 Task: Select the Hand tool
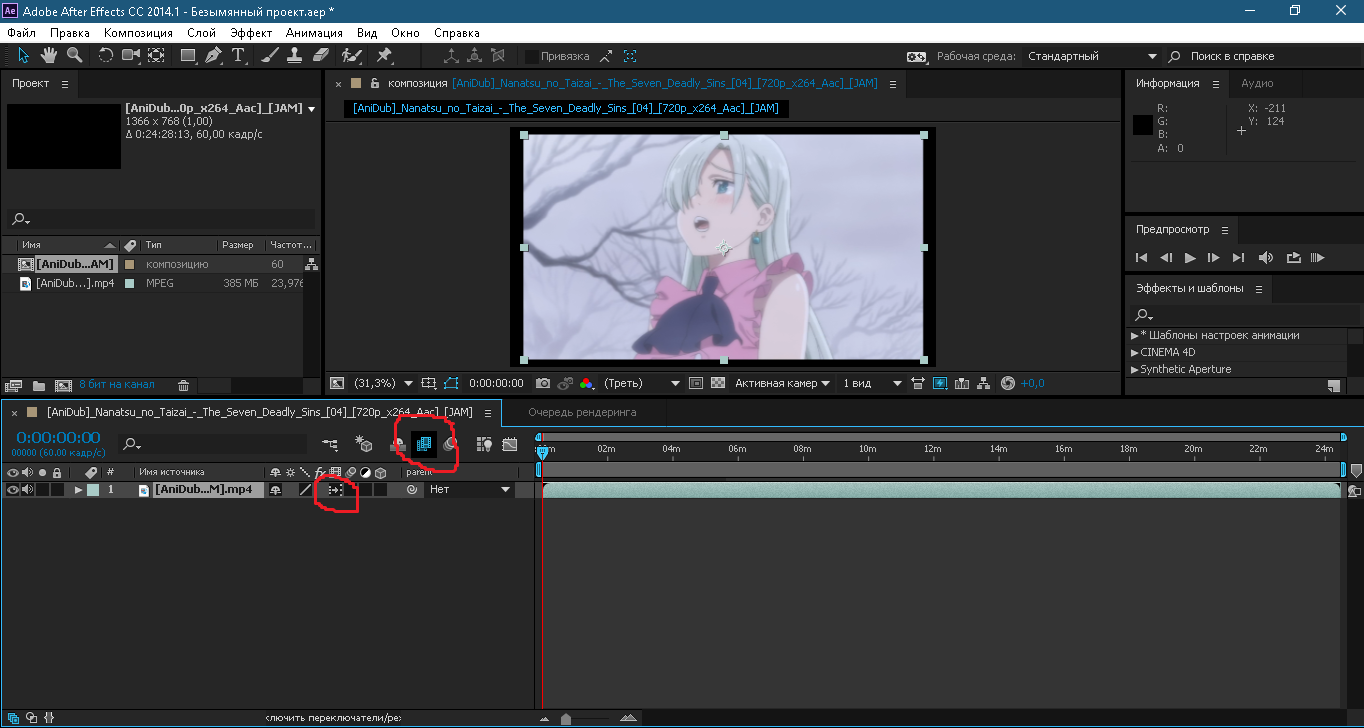click(x=48, y=56)
